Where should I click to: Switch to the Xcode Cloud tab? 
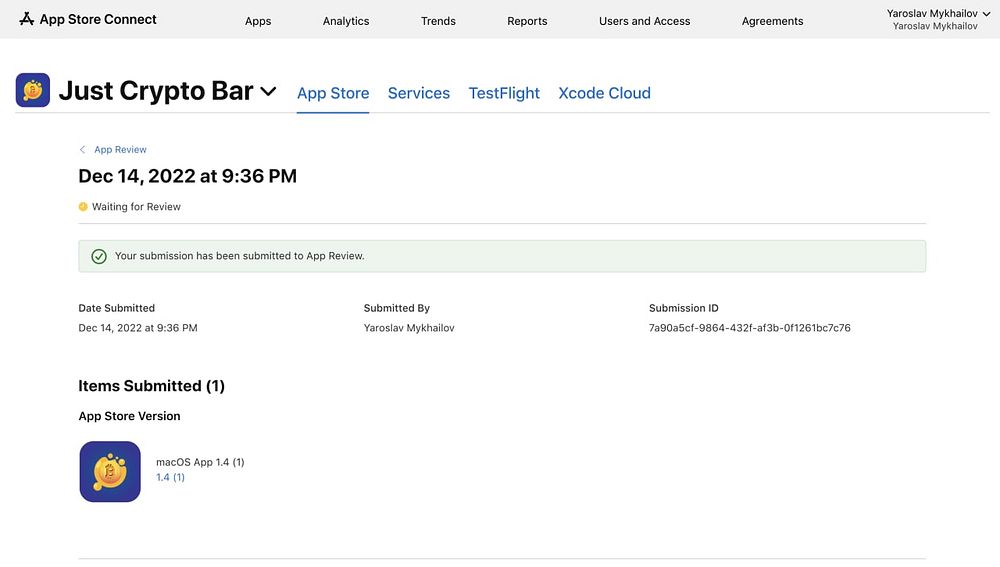tap(605, 93)
